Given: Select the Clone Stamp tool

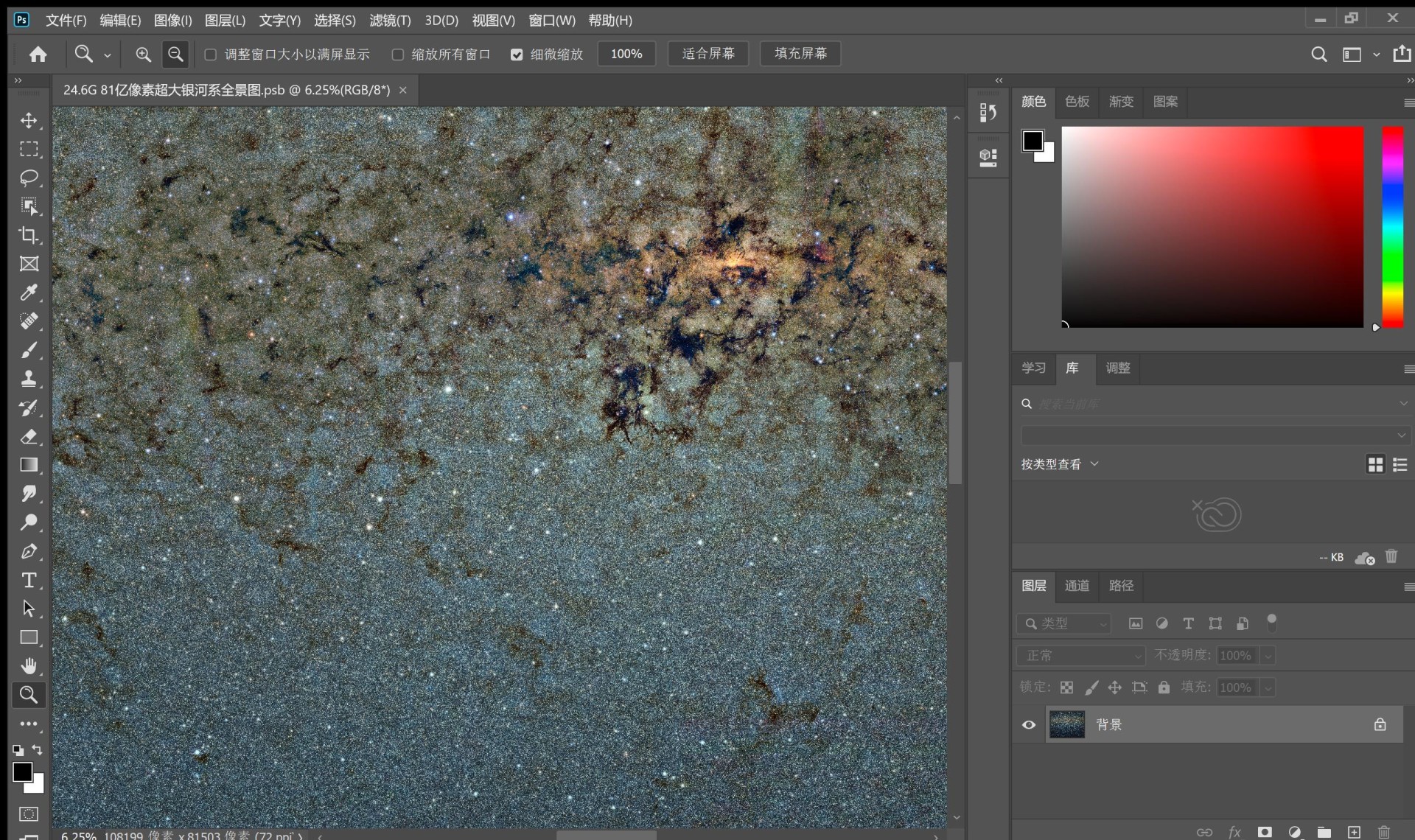Looking at the screenshot, I should point(29,379).
